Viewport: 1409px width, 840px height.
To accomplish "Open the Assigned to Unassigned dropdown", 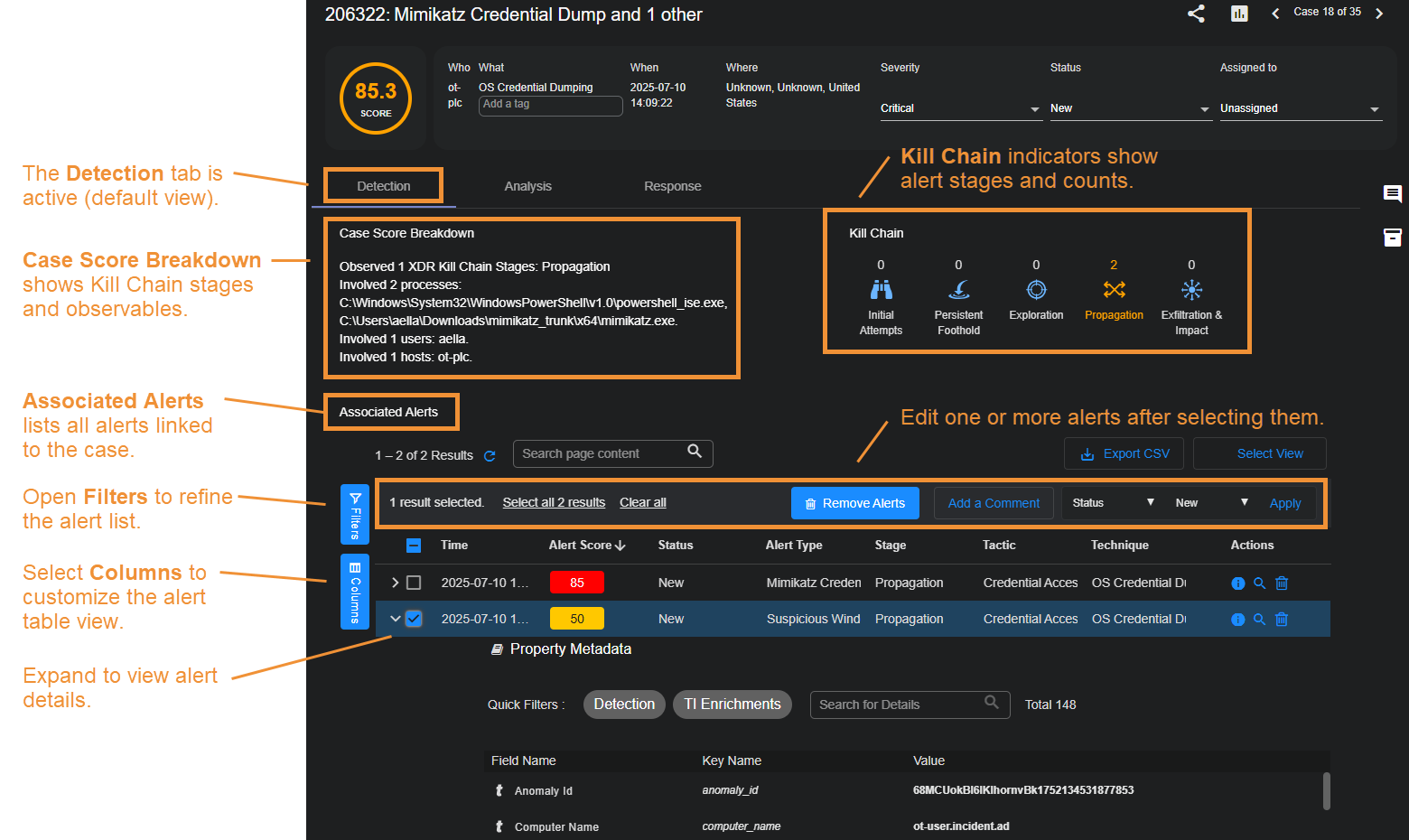I will tap(1300, 108).
